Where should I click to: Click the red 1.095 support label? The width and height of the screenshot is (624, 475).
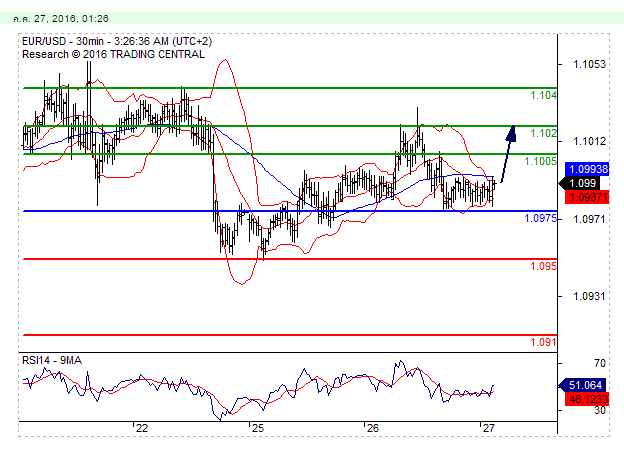pos(543,266)
